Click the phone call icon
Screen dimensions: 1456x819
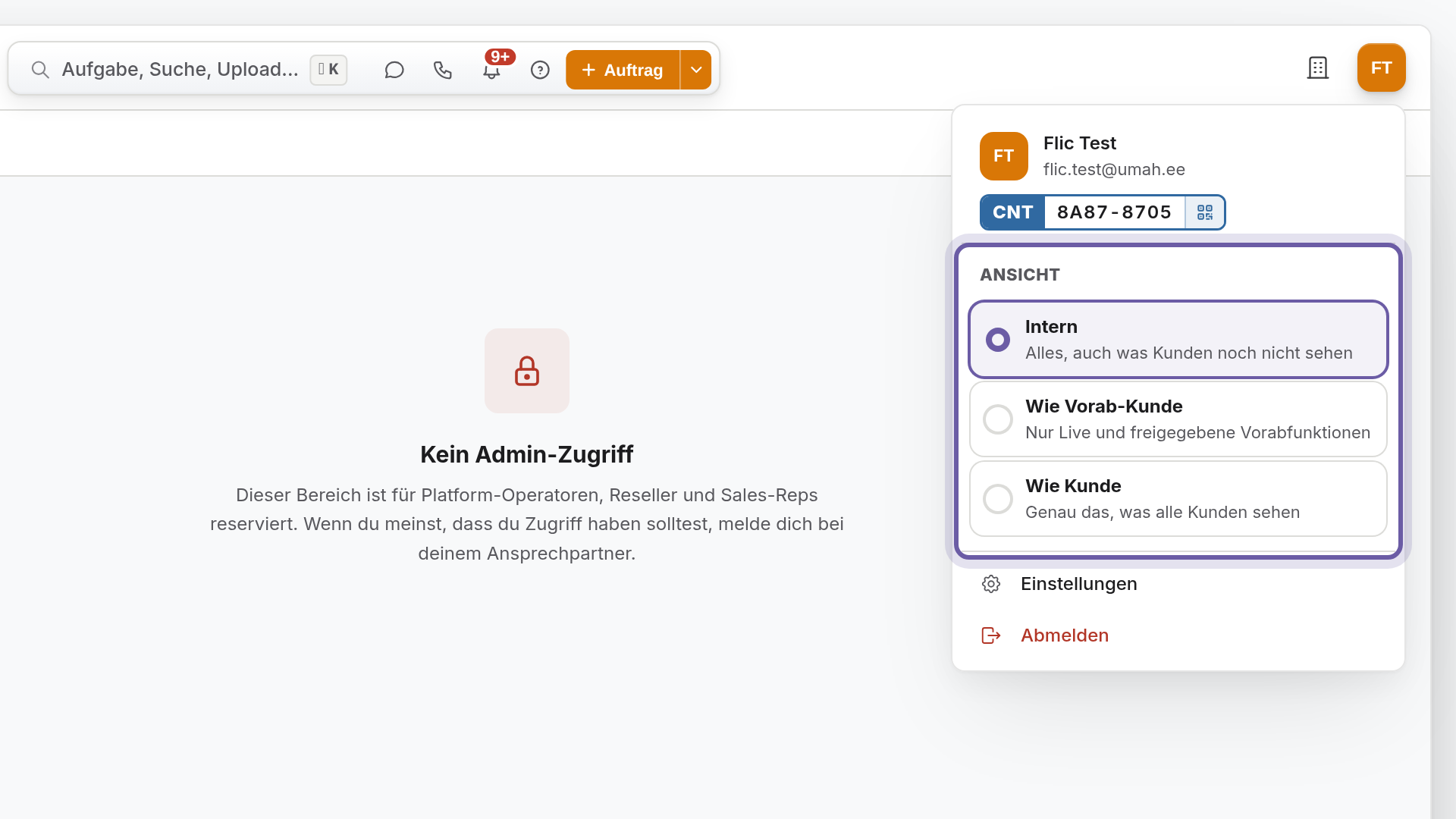pyautogui.click(x=443, y=70)
